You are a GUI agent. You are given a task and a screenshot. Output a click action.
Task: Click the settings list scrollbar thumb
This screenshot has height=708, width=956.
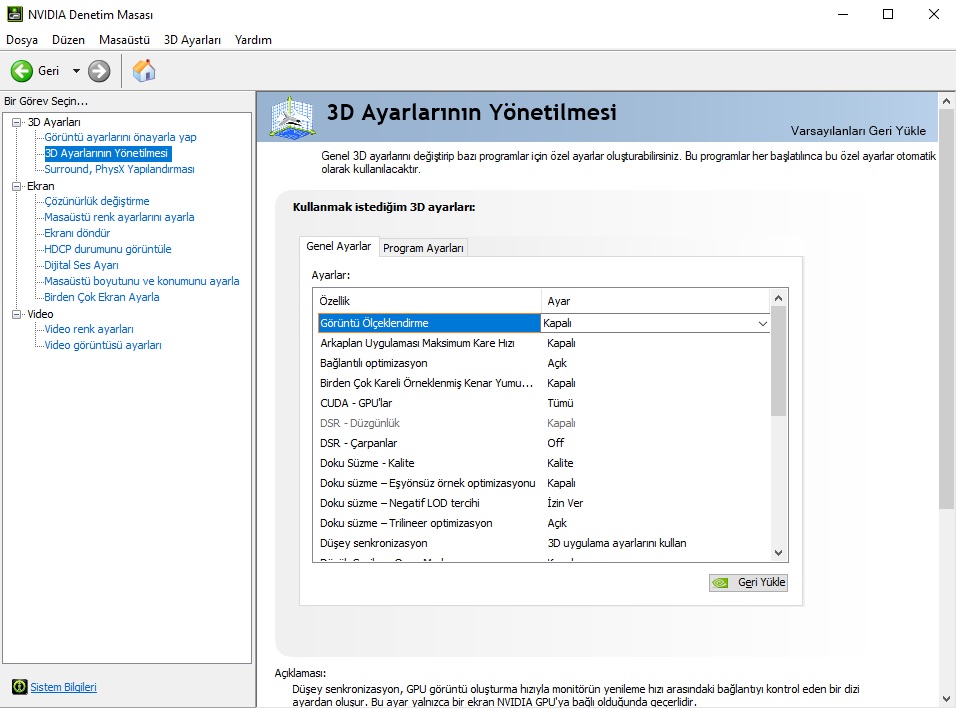[x=779, y=361]
